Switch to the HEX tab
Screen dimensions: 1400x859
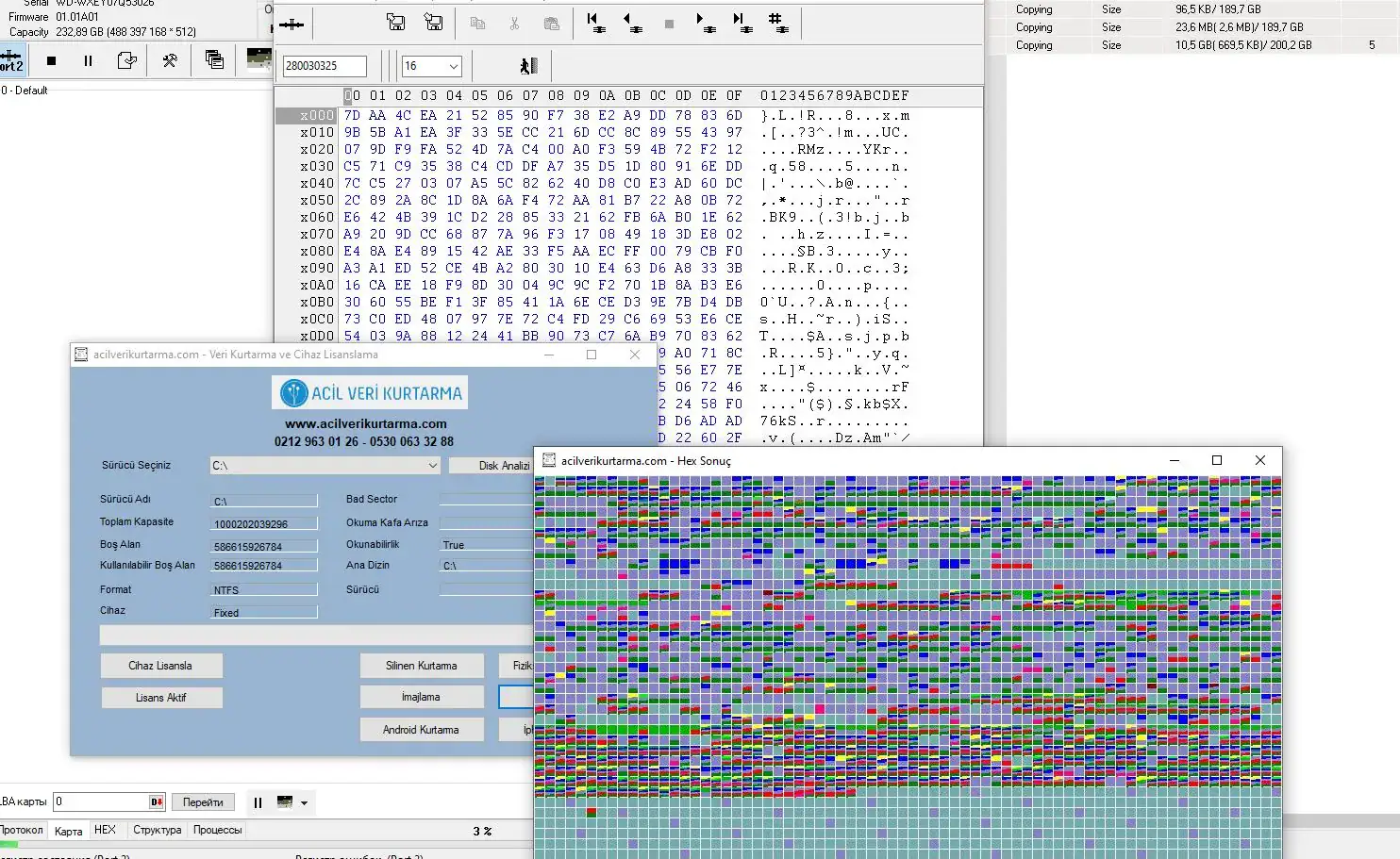tap(105, 831)
